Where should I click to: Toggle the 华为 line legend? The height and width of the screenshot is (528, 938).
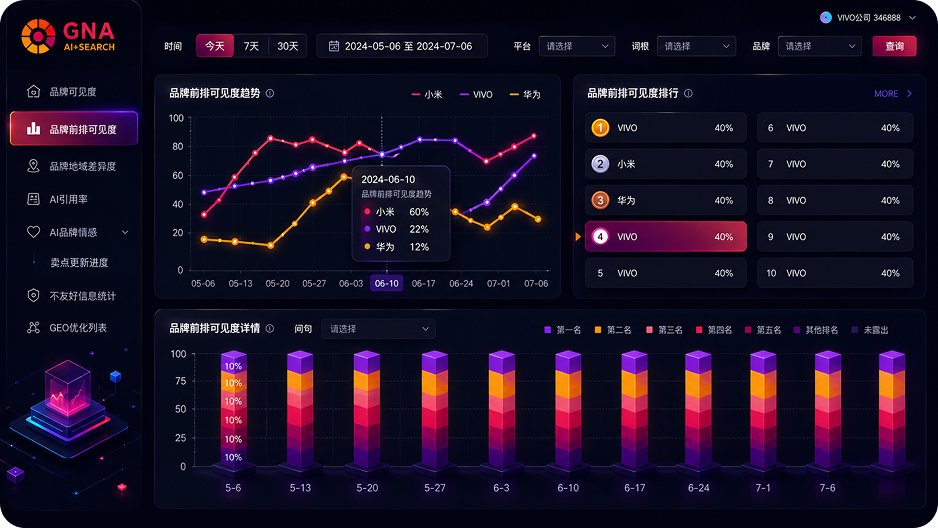tap(525, 94)
